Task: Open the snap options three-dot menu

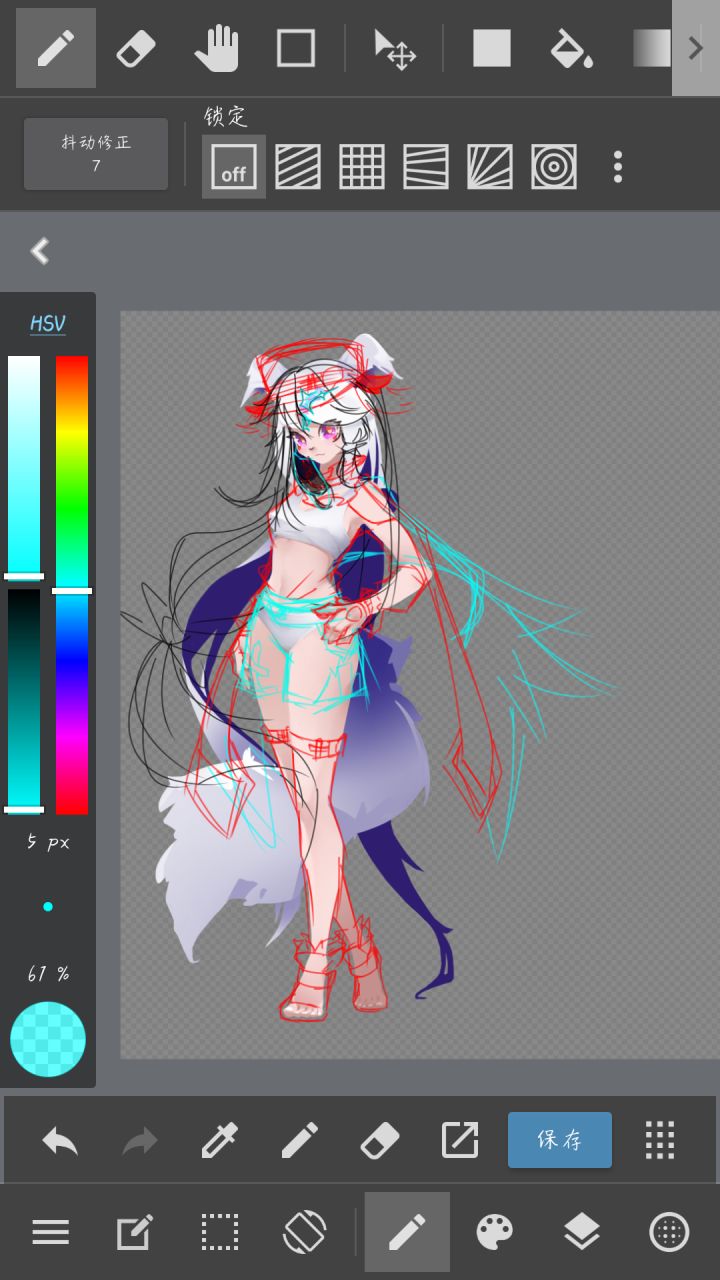Action: (618, 166)
